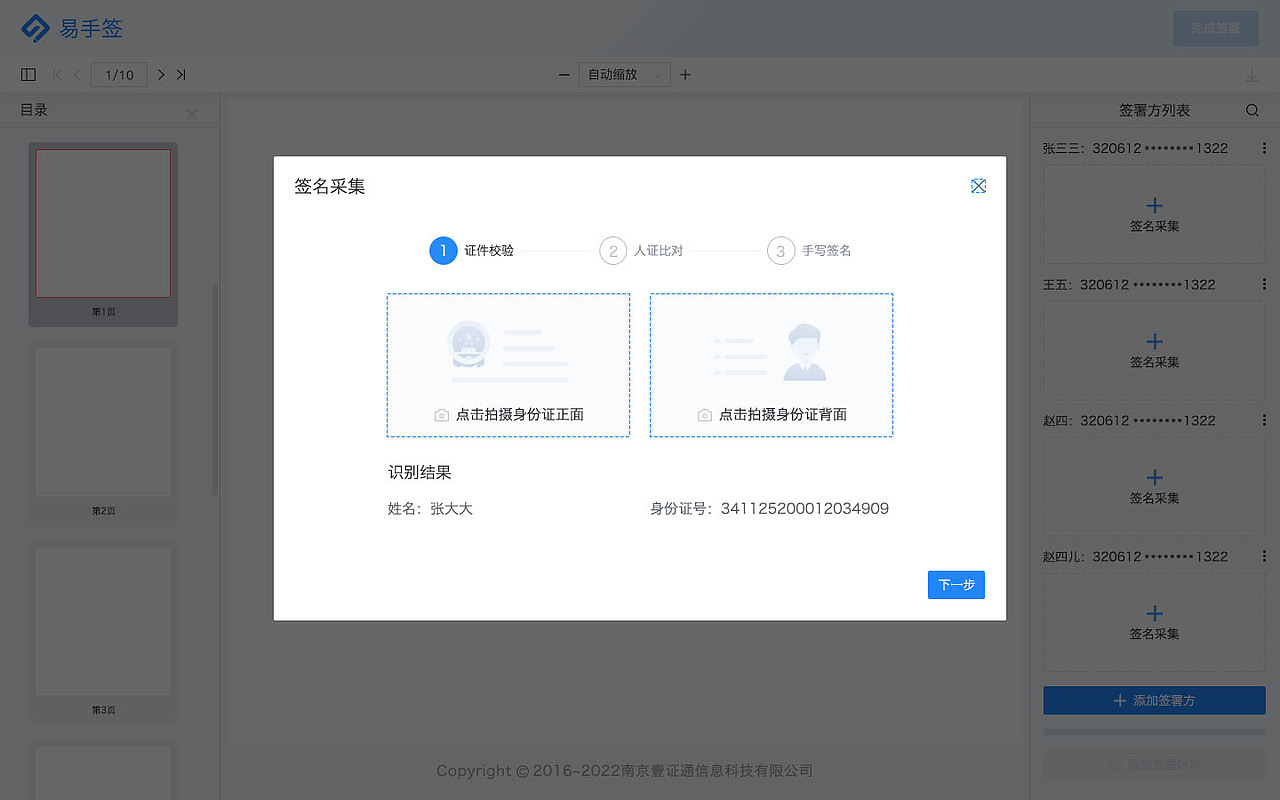Close the 目录 panel with the X icon
Image resolution: width=1280 pixels, height=800 pixels.
click(x=191, y=113)
